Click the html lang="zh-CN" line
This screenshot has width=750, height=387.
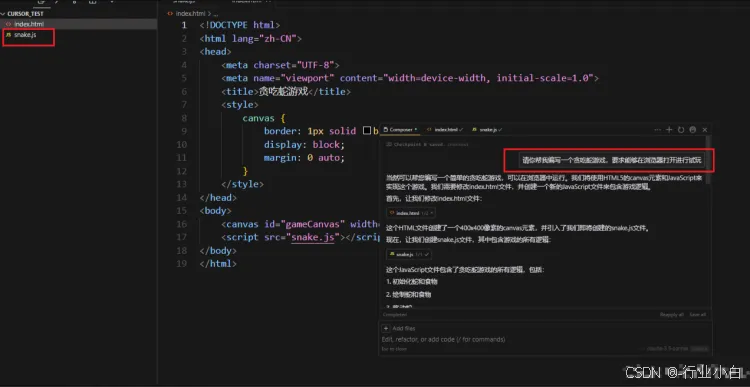(x=251, y=38)
